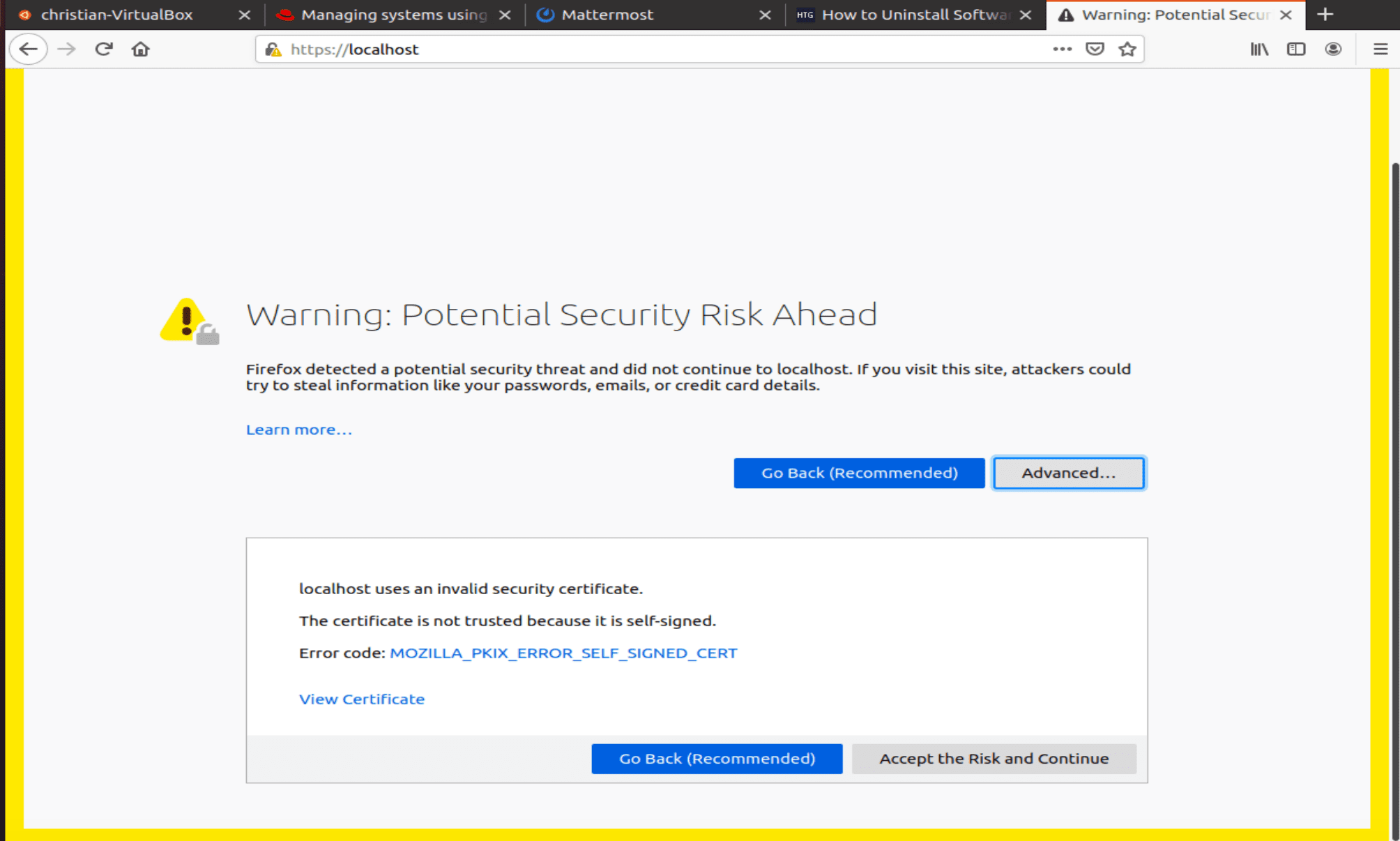Open the page actions three-dots menu
The height and width of the screenshot is (841, 1400).
(1062, 50)
